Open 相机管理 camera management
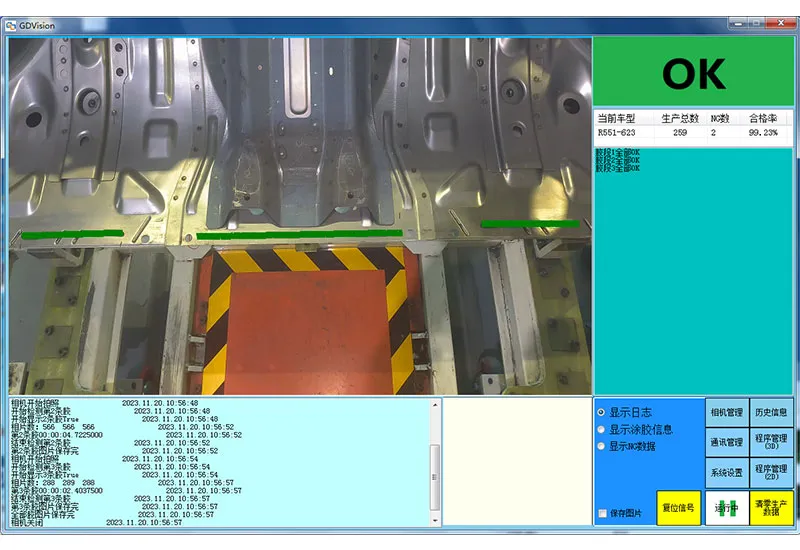This screenshot has width=800, height=550. coord(726,412)
